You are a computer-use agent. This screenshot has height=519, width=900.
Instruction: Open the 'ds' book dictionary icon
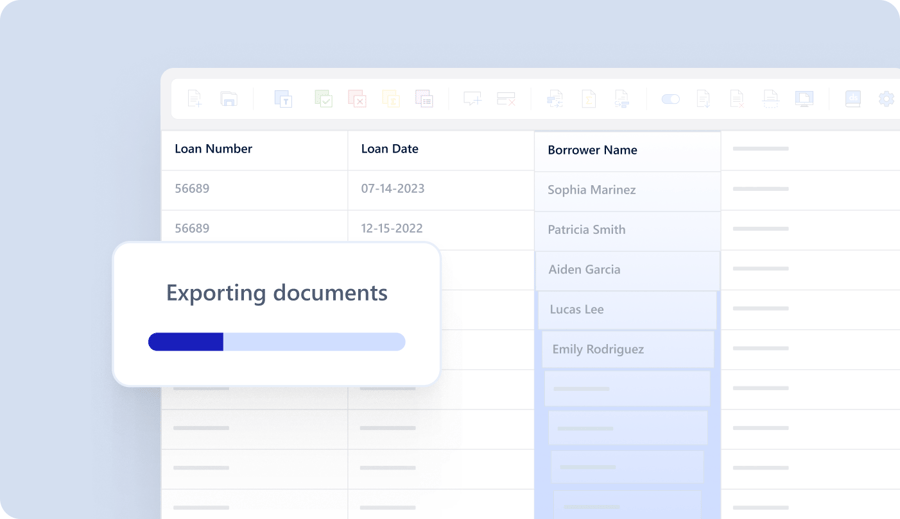click(853, 99)
